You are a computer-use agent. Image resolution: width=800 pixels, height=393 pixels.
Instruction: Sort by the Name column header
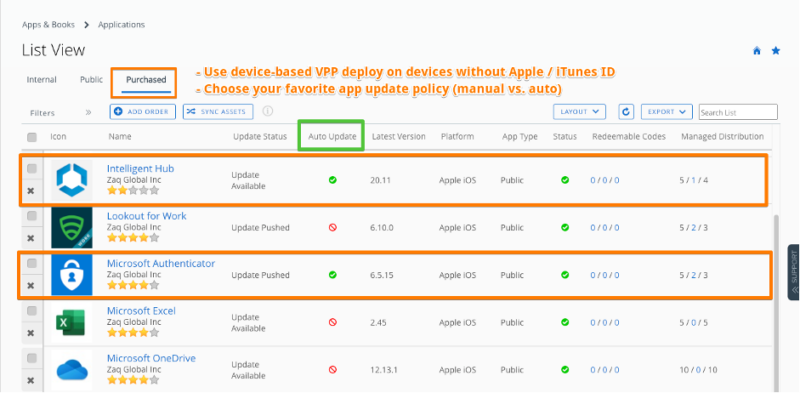point(120,137)
